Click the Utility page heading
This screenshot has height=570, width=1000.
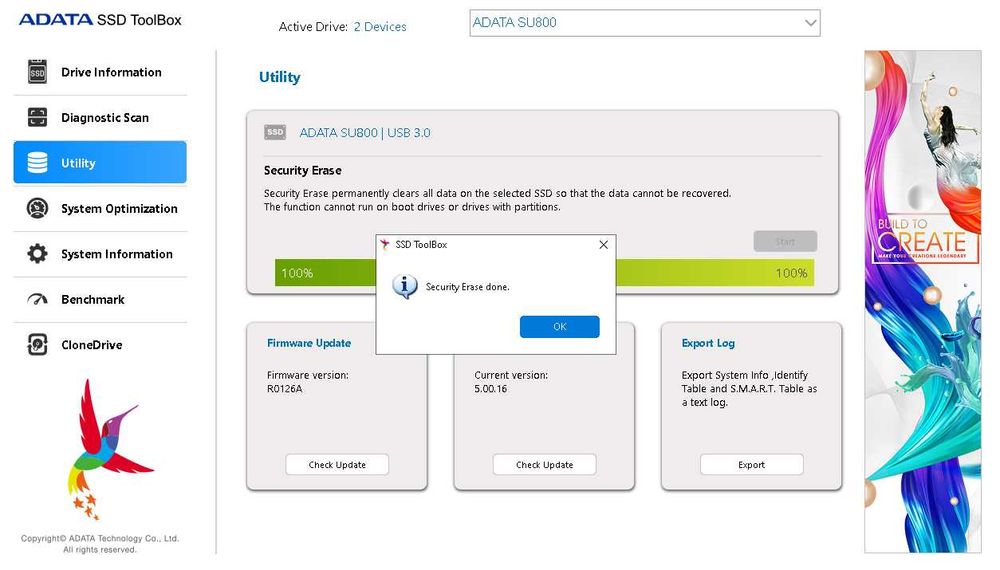pos(279,77)
